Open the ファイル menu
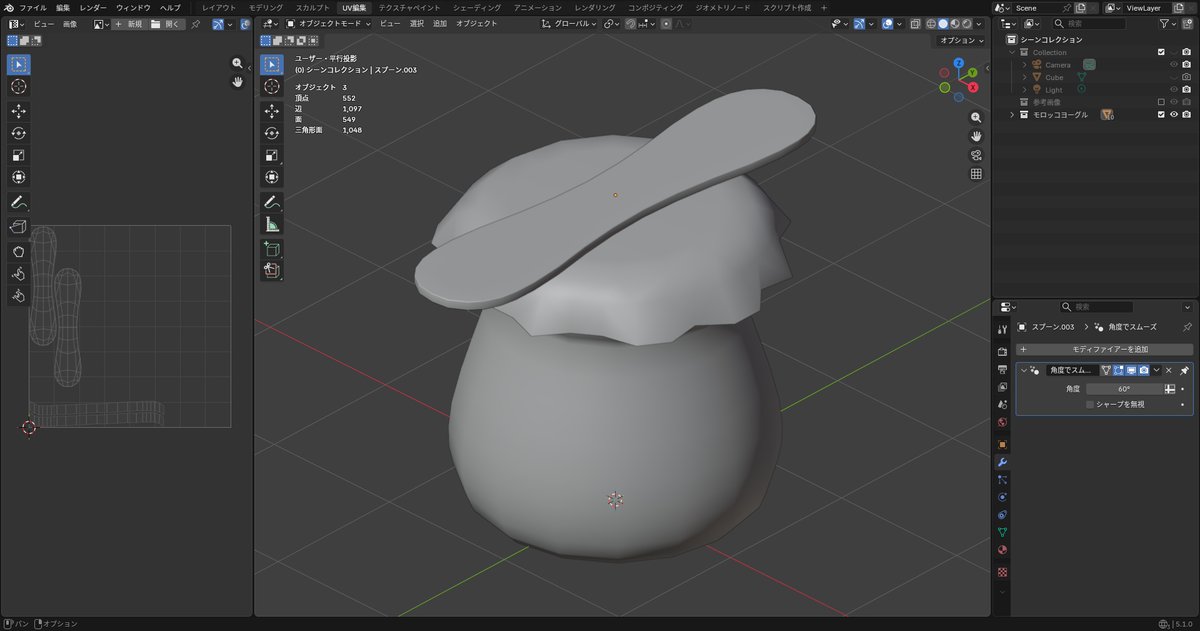The image size is (1200, 631). pos(32,7)
